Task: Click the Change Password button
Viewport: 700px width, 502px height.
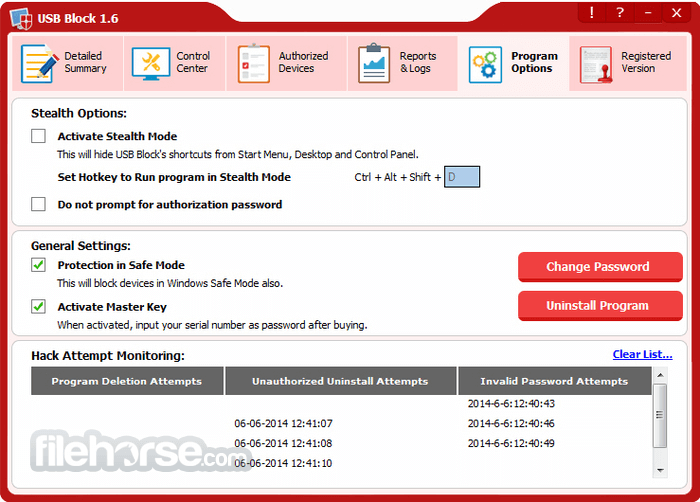Action: pos(600,267)
